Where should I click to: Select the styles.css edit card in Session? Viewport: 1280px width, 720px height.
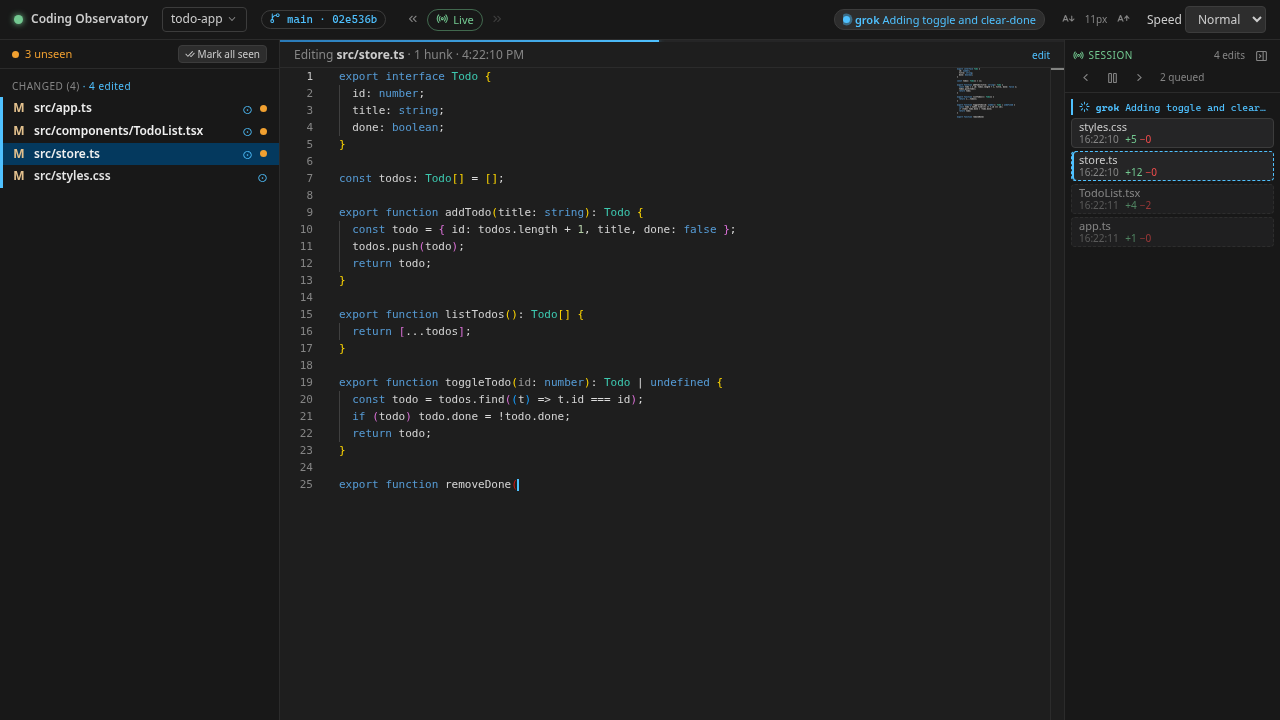[1172, 133]
